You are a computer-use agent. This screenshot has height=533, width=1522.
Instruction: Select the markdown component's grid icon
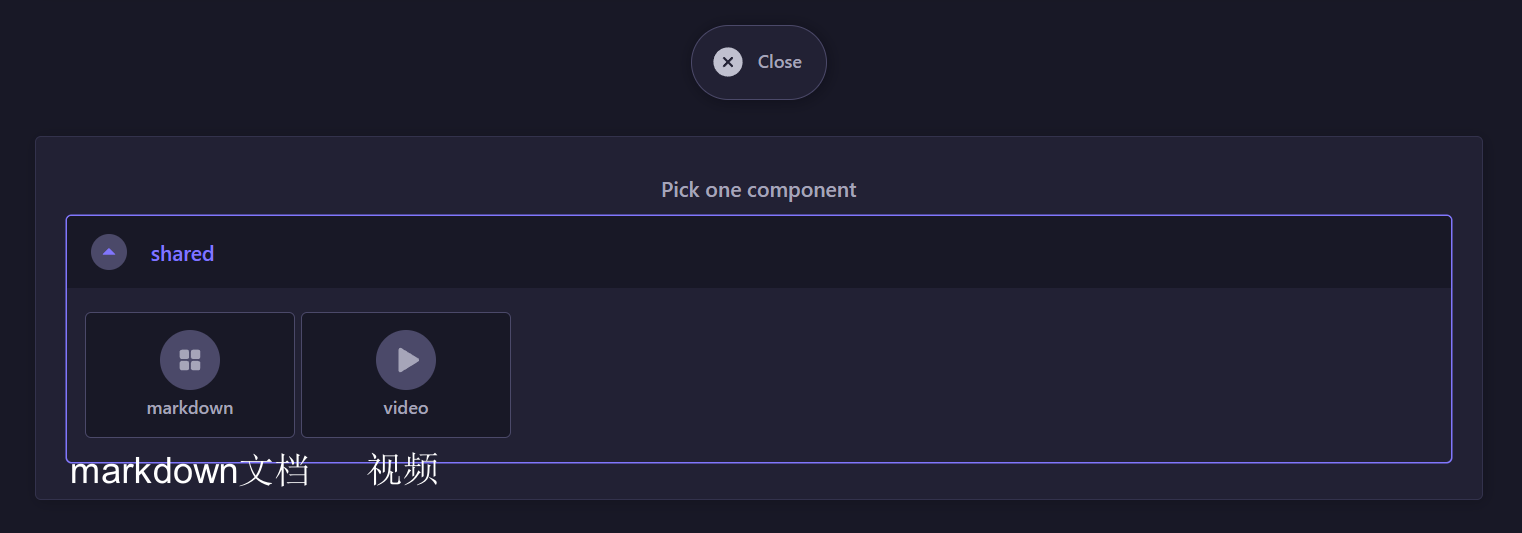tap(190, 360)
